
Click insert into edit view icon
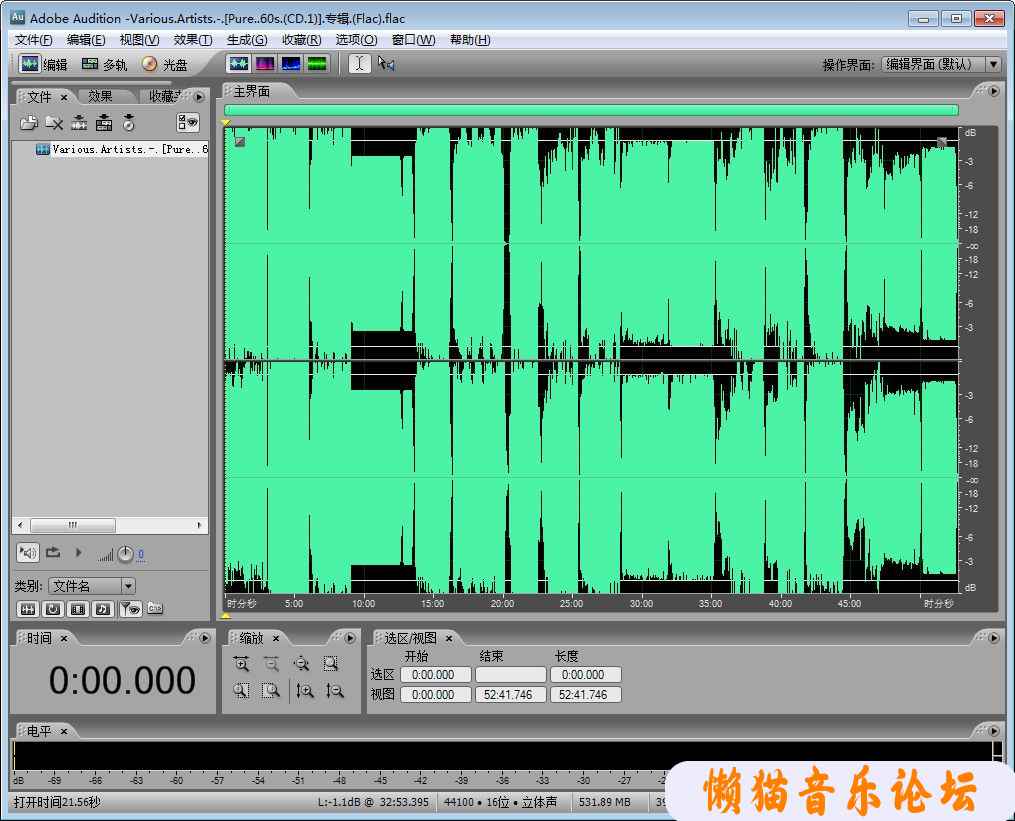pyautogui.click(x=79, y=122)
